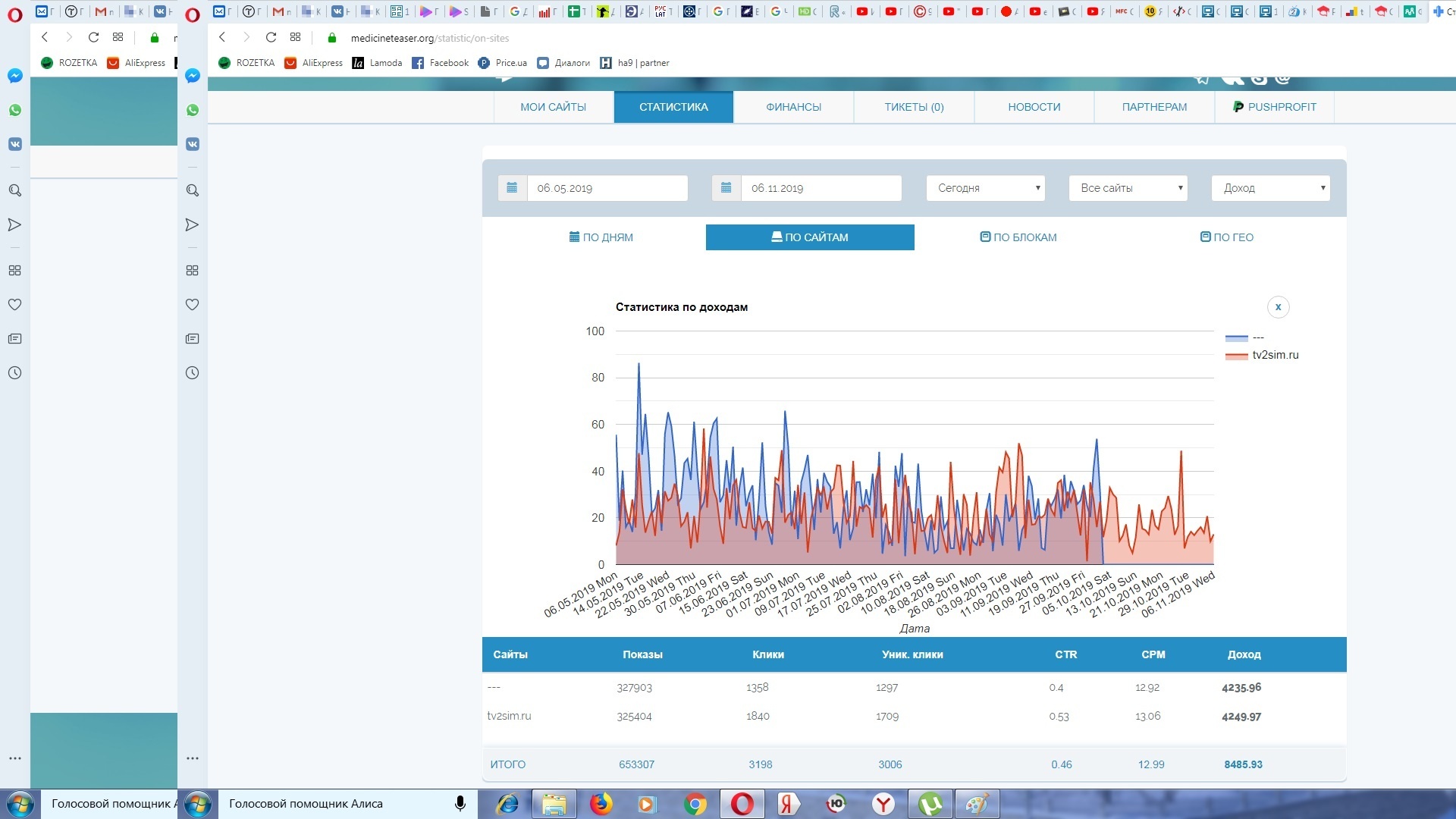The image size is (1456, 819).
Task: Close the chart with x button
Action: (1278, 307)
